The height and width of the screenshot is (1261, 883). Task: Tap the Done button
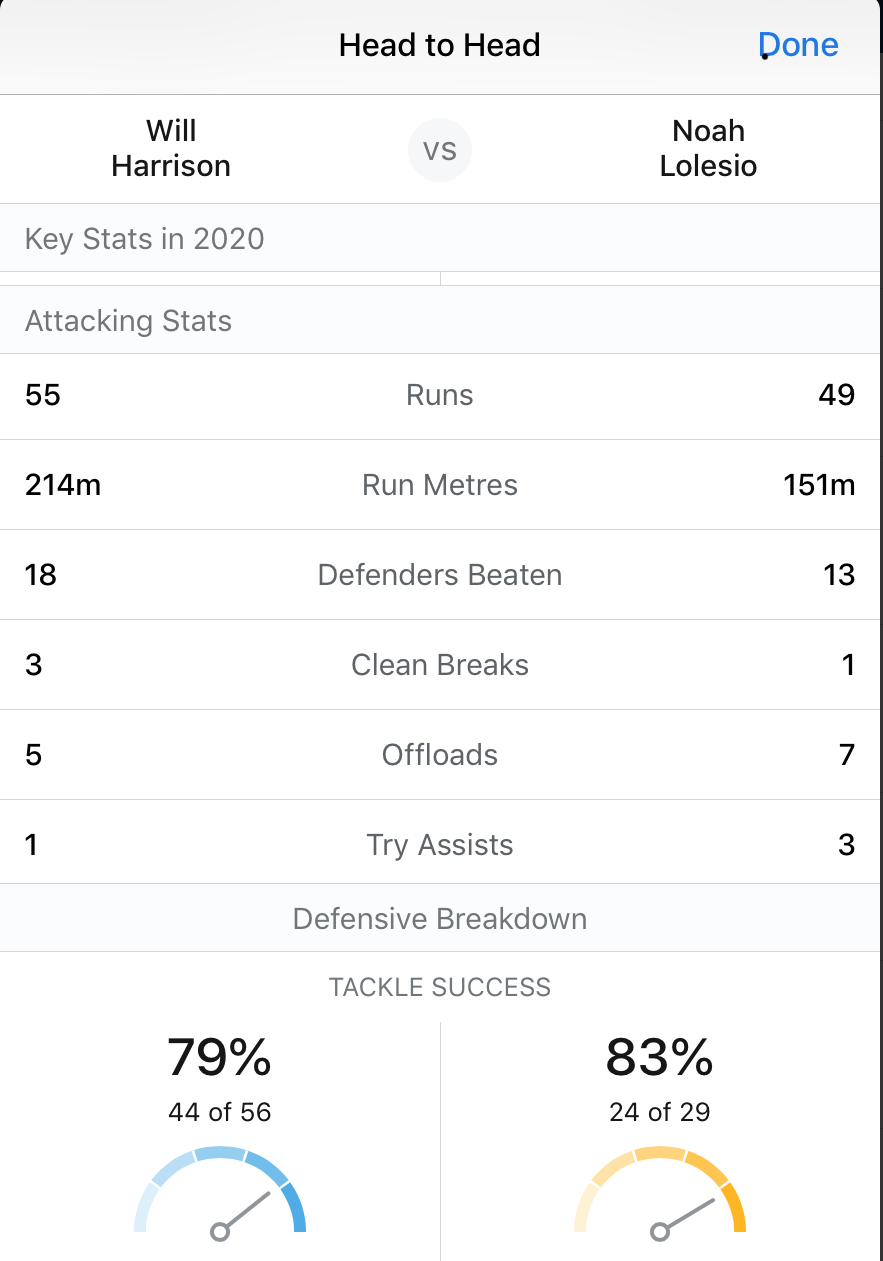pos(798,45)
